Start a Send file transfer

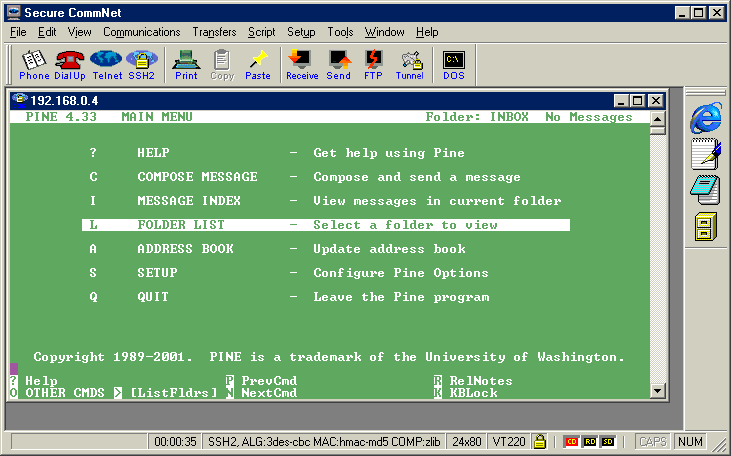click(x=338, y=65)
